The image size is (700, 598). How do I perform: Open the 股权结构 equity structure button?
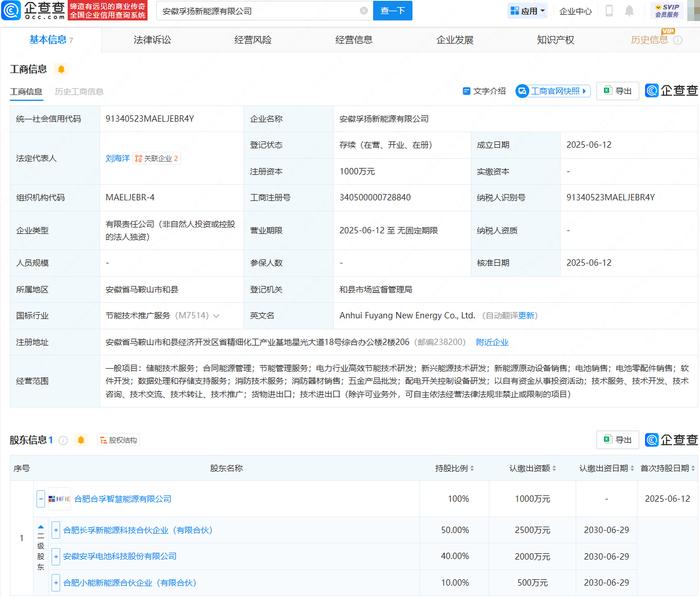click(x=119, y=440)
